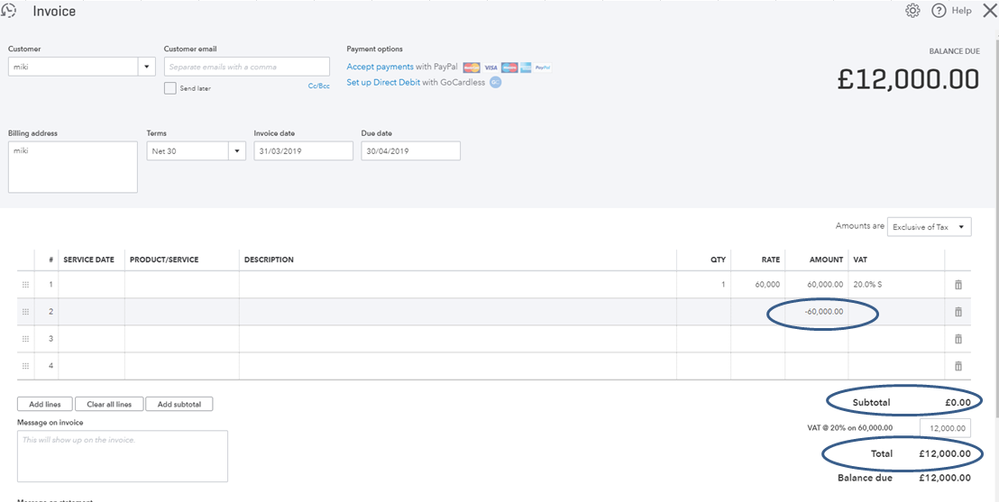Delete line 2 with trash icon
The width and height of the screenshot is (999, 502).
[958, 312]
